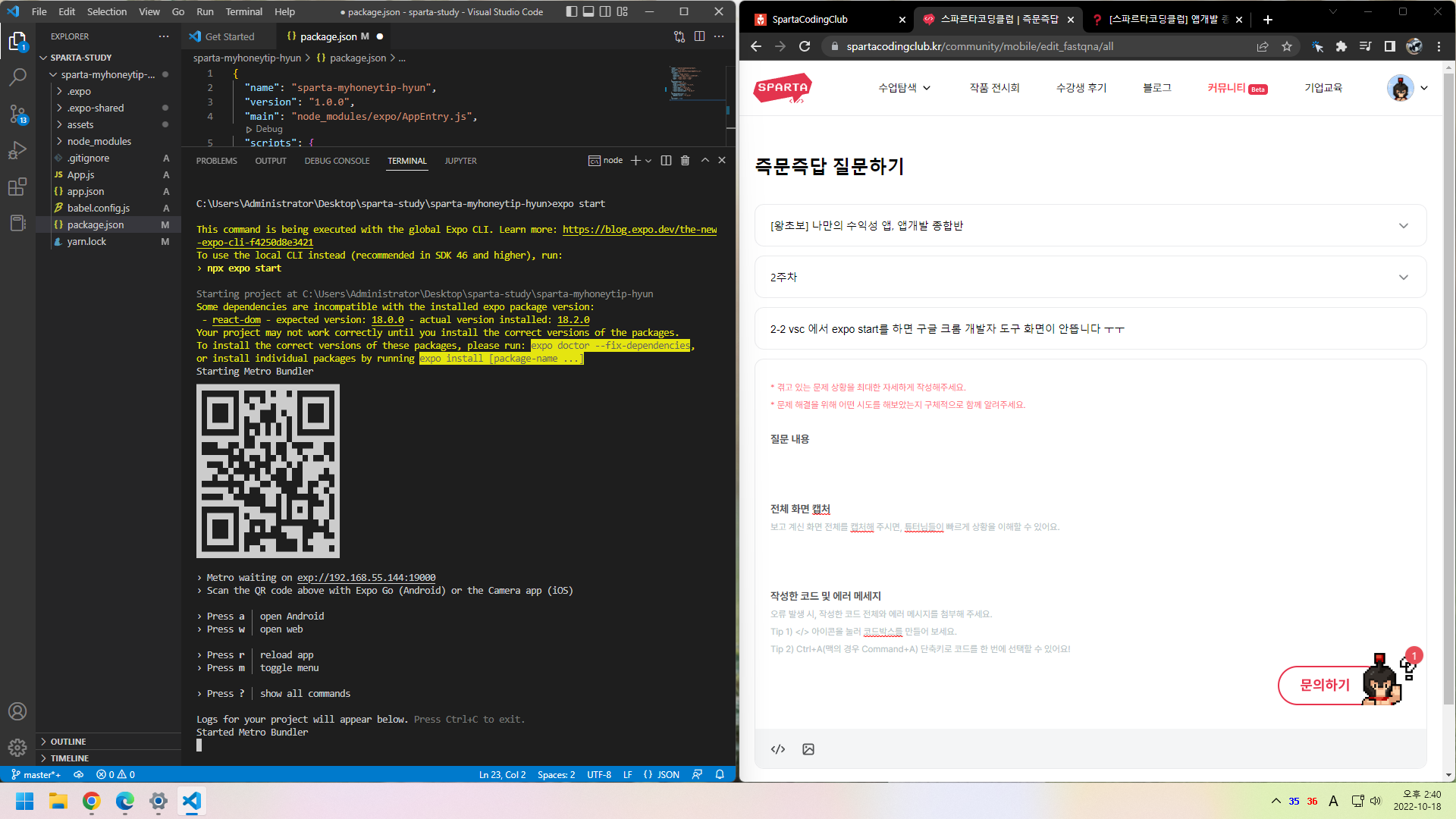Open the Manage gear in VS Code
The width and height of the screenshot is (1456, 819).
17,748
